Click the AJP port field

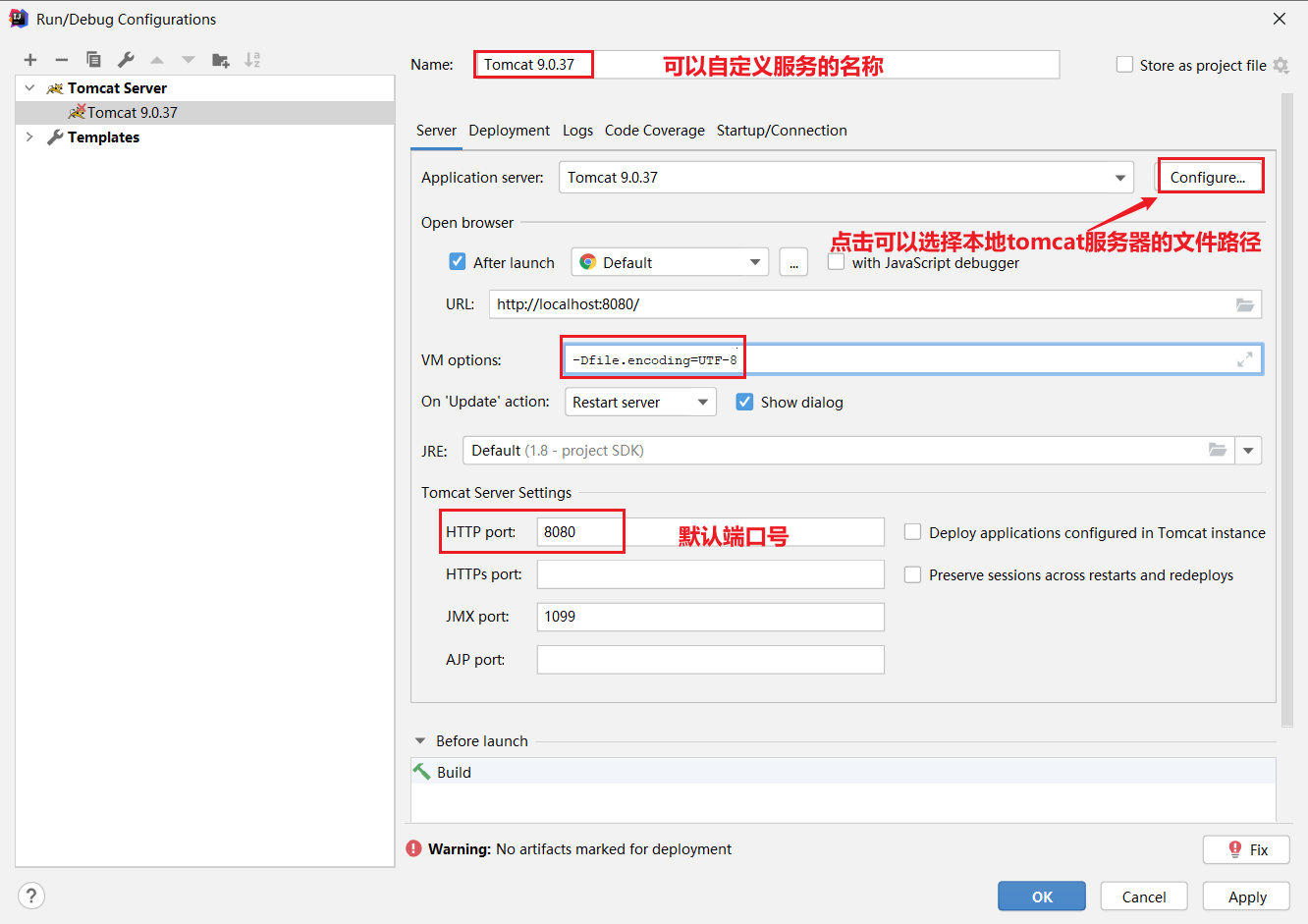tap(711, 659)
